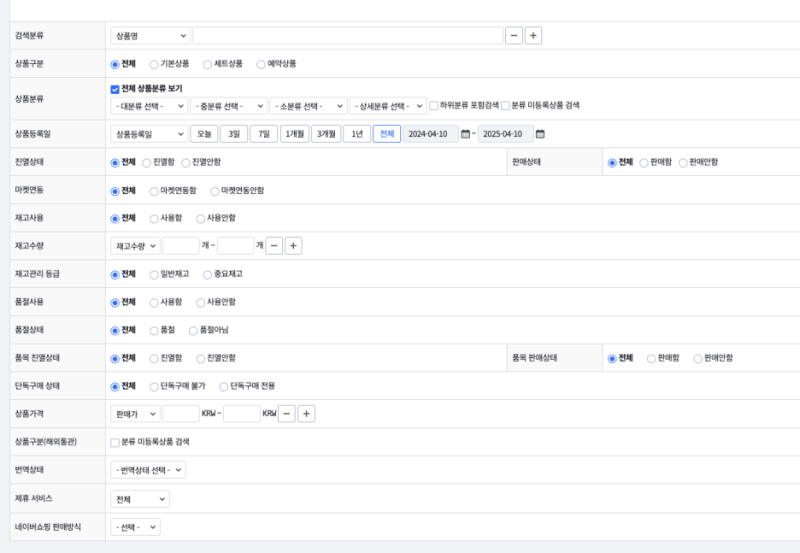The image size is (800, 553).
Task: Select the 세트상품 radio button
Action: 207,63
